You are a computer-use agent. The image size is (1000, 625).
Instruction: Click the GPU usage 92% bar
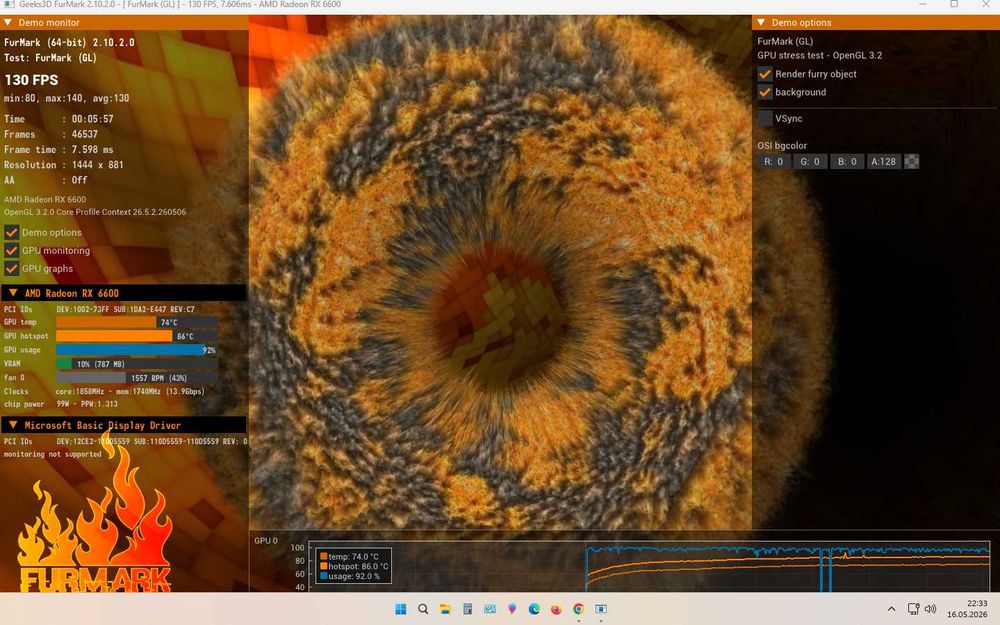(x=136, y=350)
